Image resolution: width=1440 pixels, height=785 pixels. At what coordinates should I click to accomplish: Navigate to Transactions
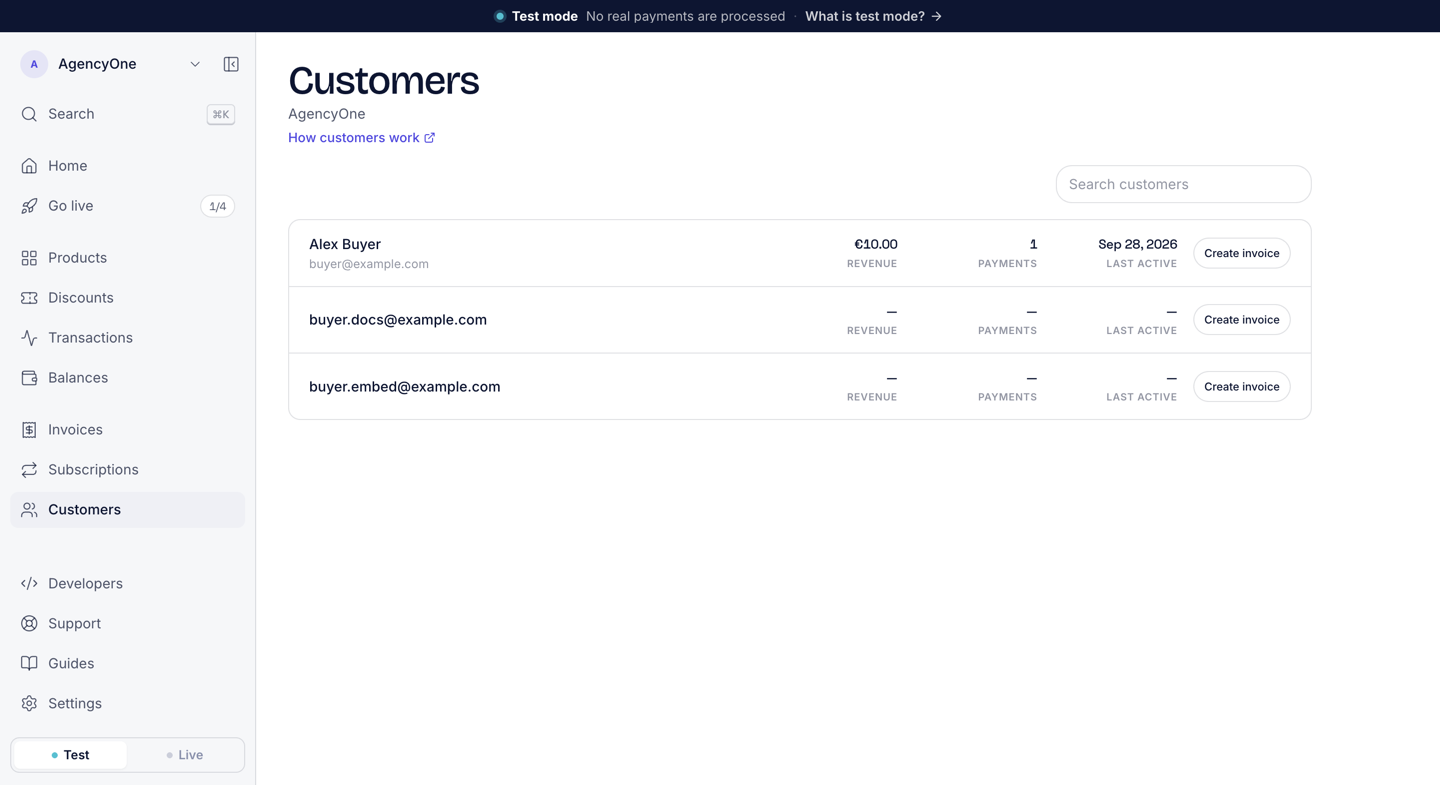click(128, 338)
